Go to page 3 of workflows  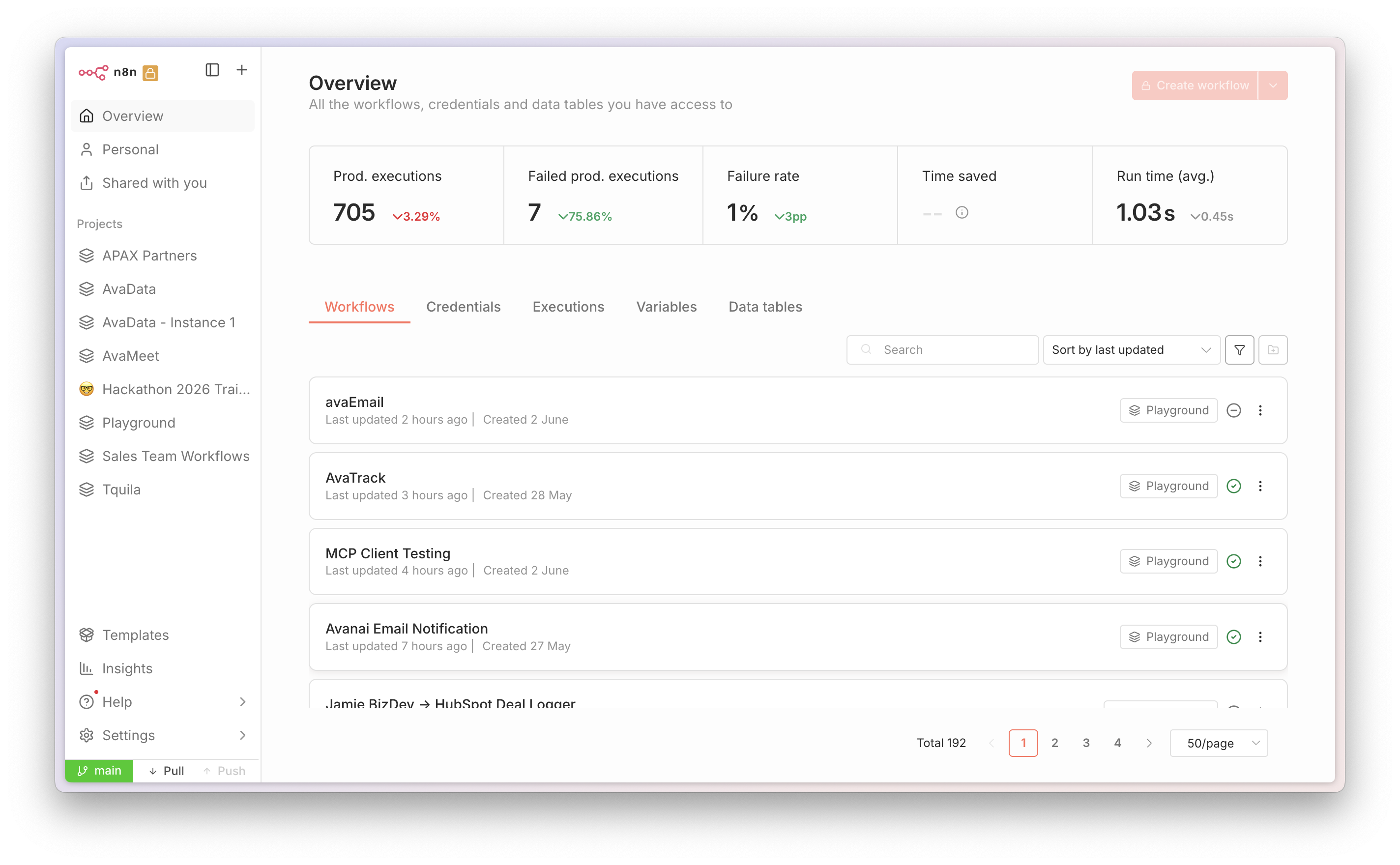(1086, 743)
